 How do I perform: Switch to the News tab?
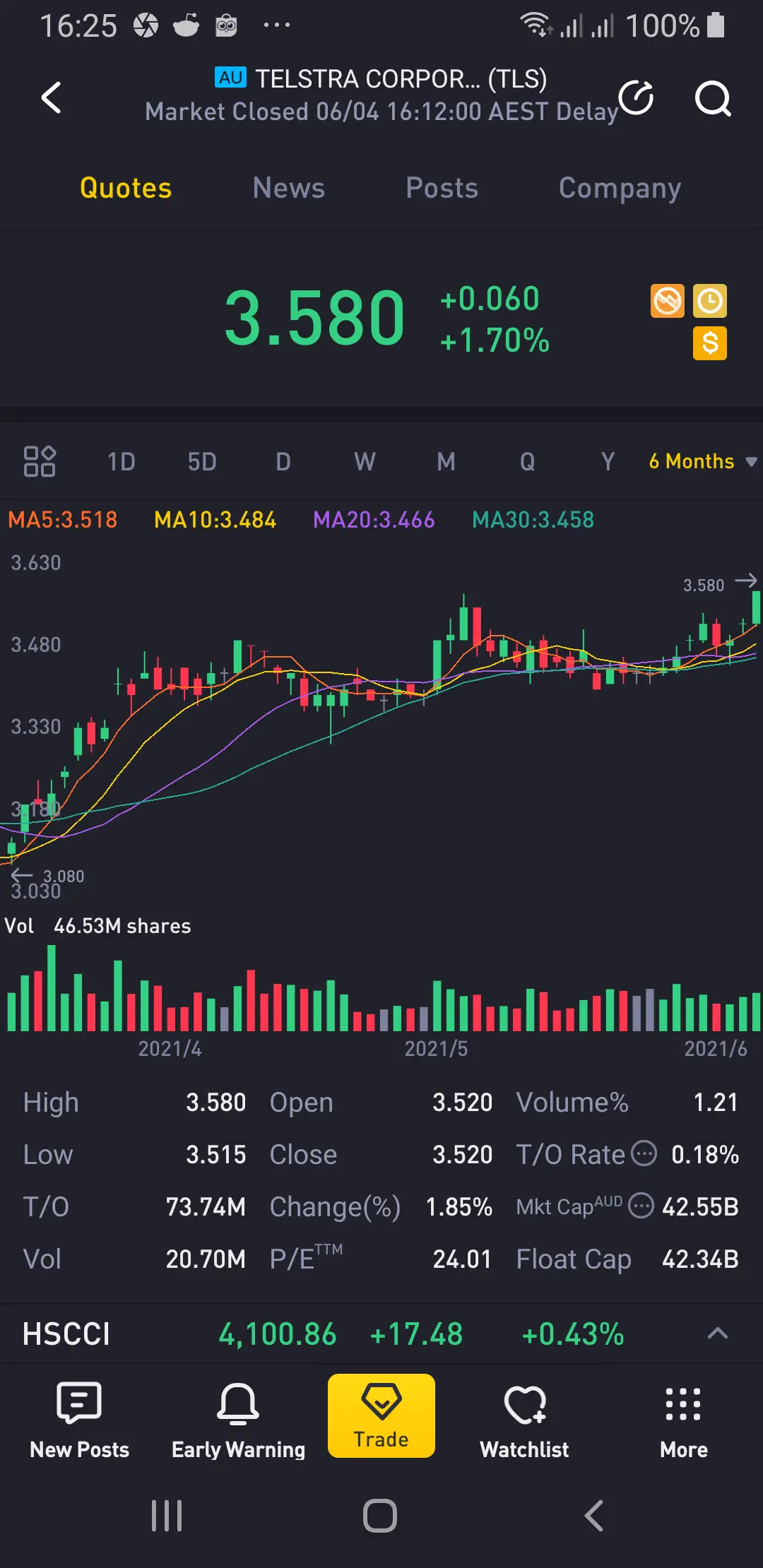(x=289, y=188)
